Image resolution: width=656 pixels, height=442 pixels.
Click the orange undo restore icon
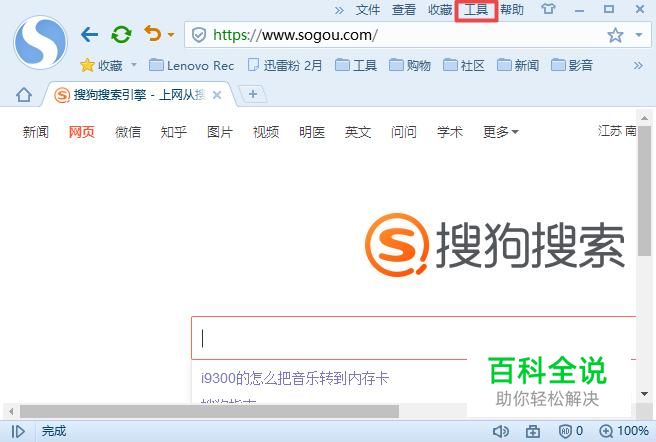click(153, 33)
